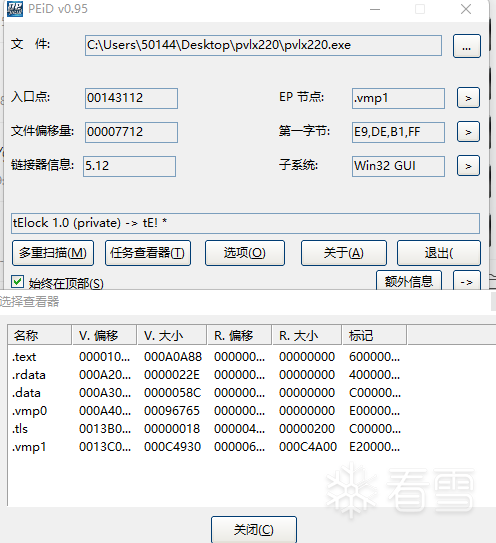The height and width of the screenshot is (543, 496).
Task: Click V. size value 00096765
Action: (172, 411)
